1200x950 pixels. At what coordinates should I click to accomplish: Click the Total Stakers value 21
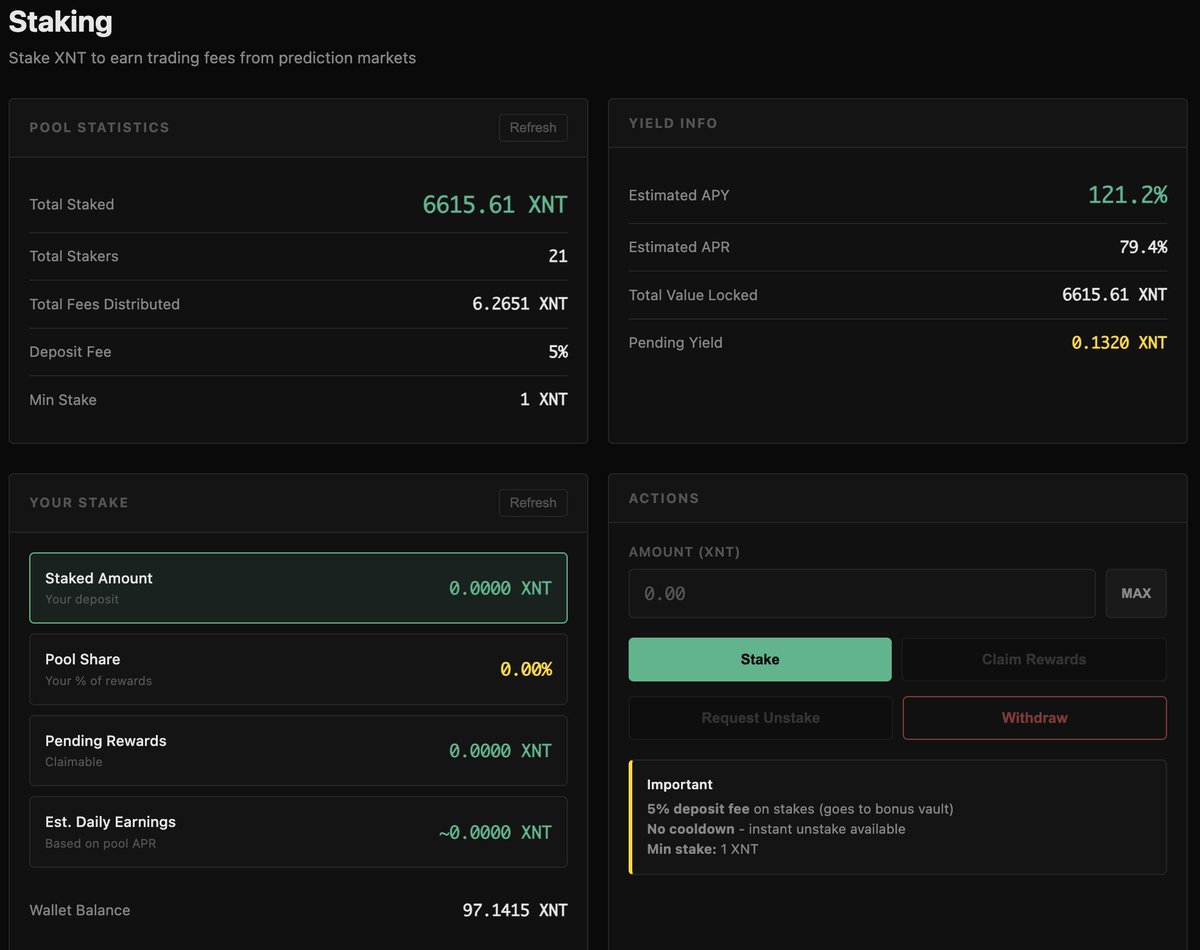point(558,256)
